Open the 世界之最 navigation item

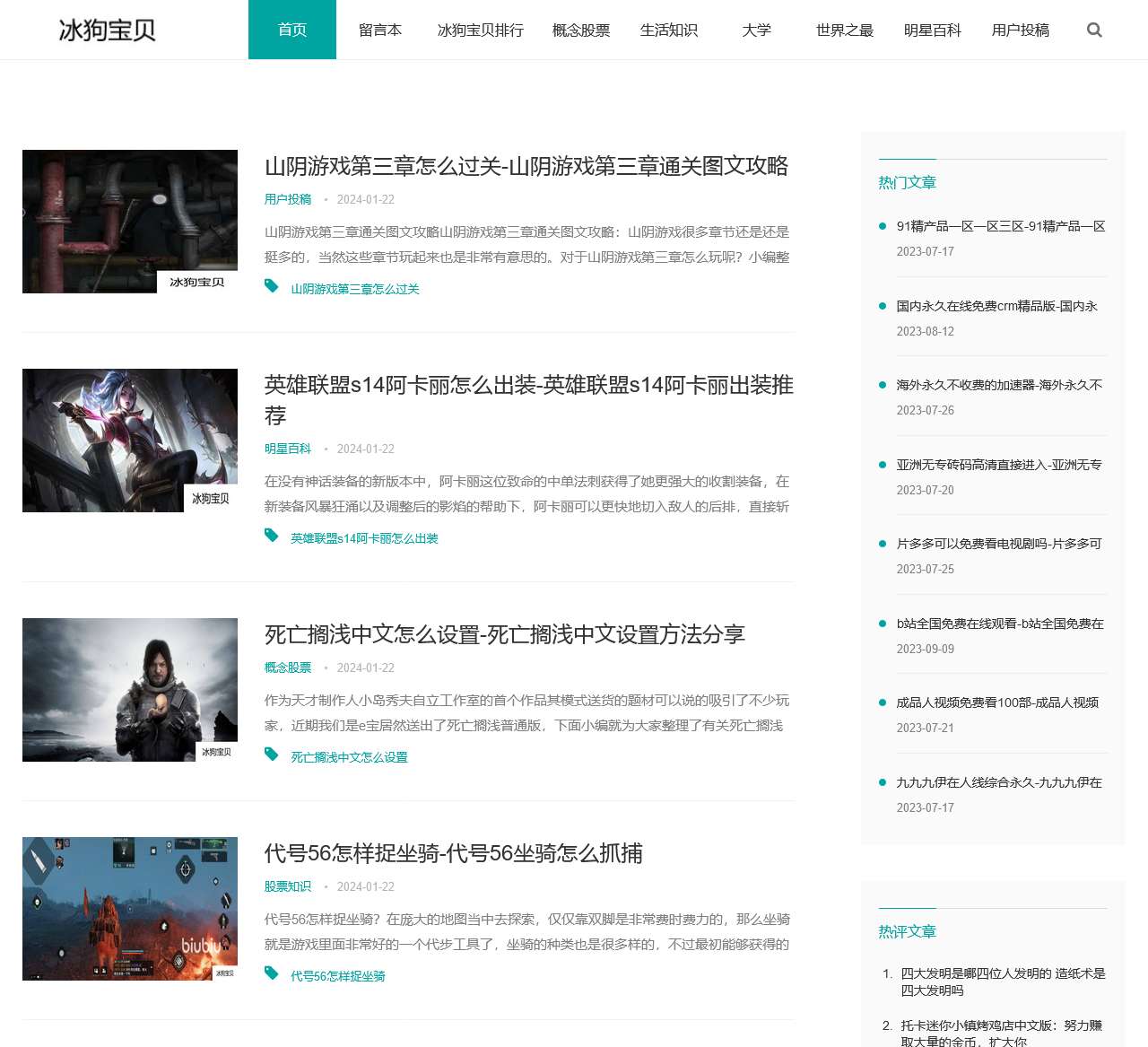tap(842, 30)
